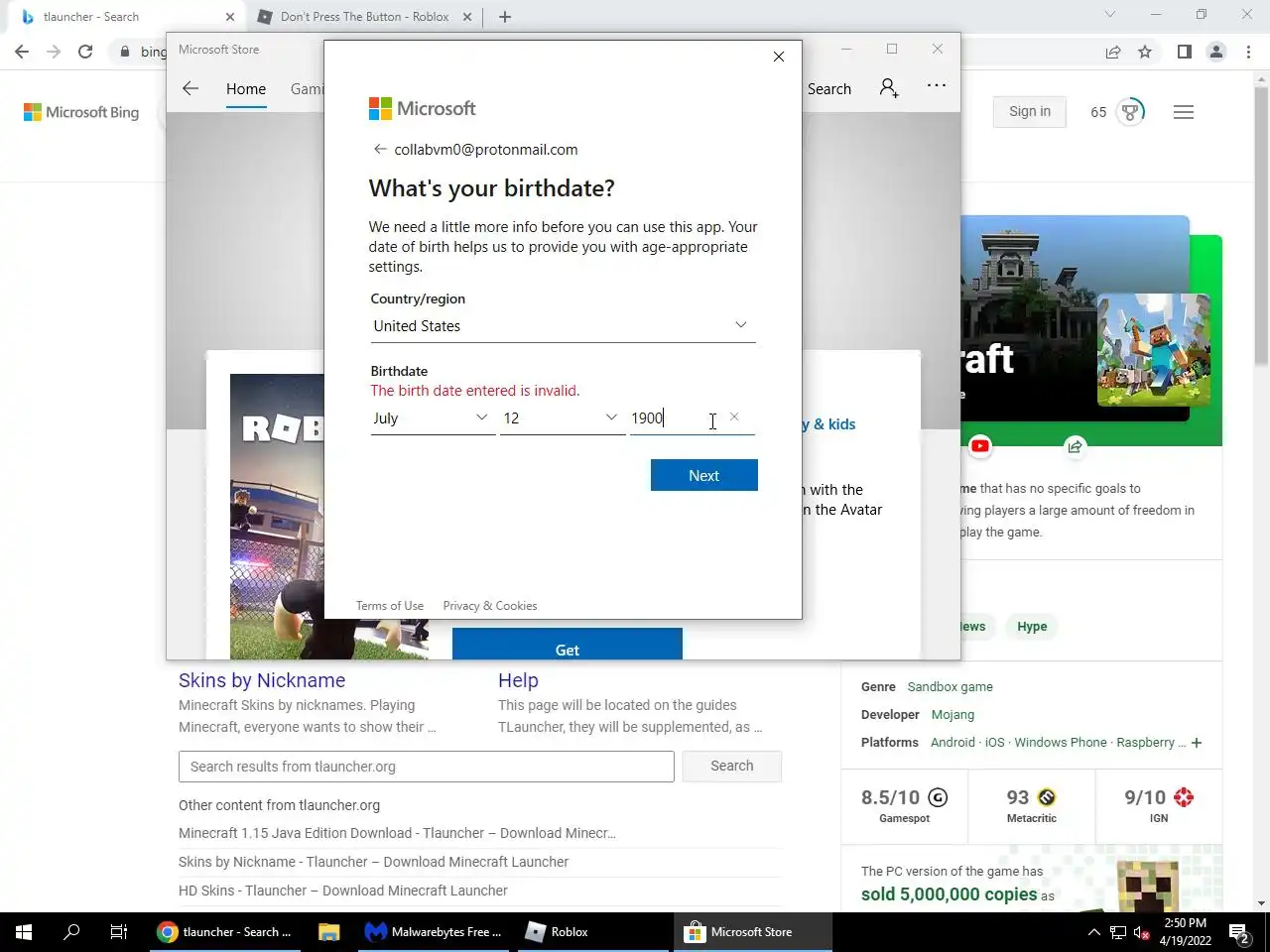The height and width of the screenshot is (952, 1270).
Task: Open Minecraft 1.15 Java Edition Download link
Action: pos(397,833)
